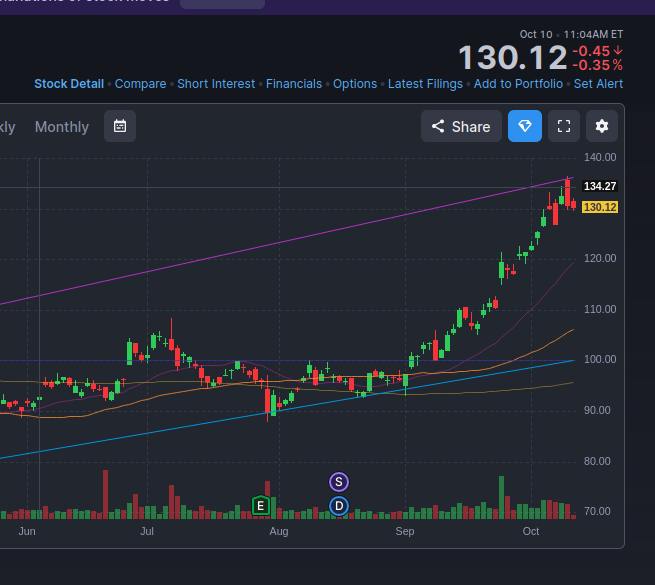Image resolution: width=655 pixels, height=585 pixels.
Task: Click the Oct label on the time axis
Action: [x=531, y=531]
